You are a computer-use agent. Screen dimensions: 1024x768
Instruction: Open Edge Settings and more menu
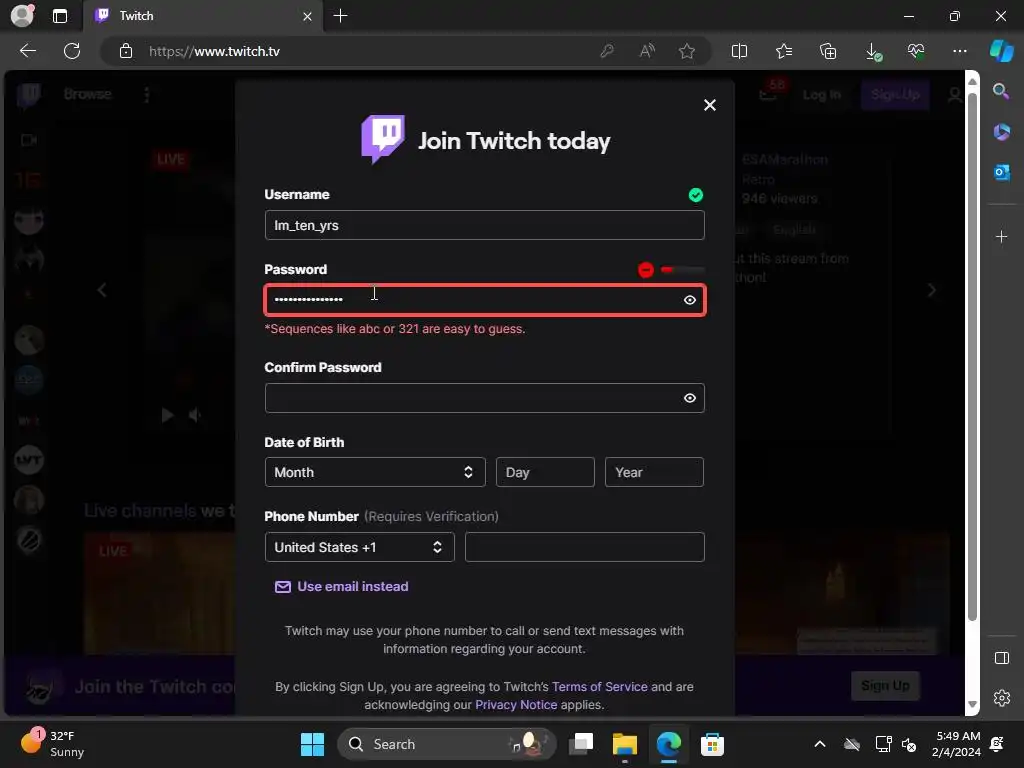click(959, 51)
